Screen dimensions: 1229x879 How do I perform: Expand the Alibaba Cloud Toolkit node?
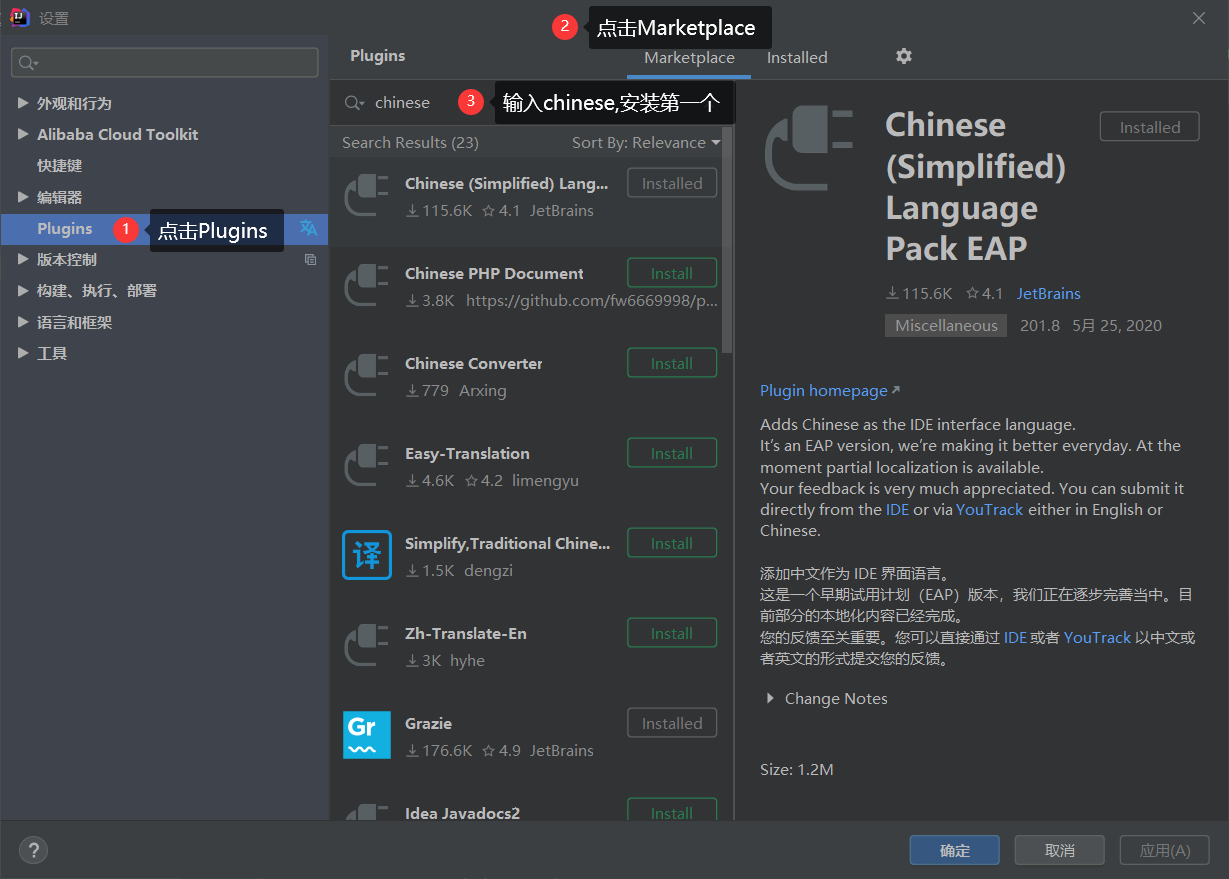click(x=23, y=134)
